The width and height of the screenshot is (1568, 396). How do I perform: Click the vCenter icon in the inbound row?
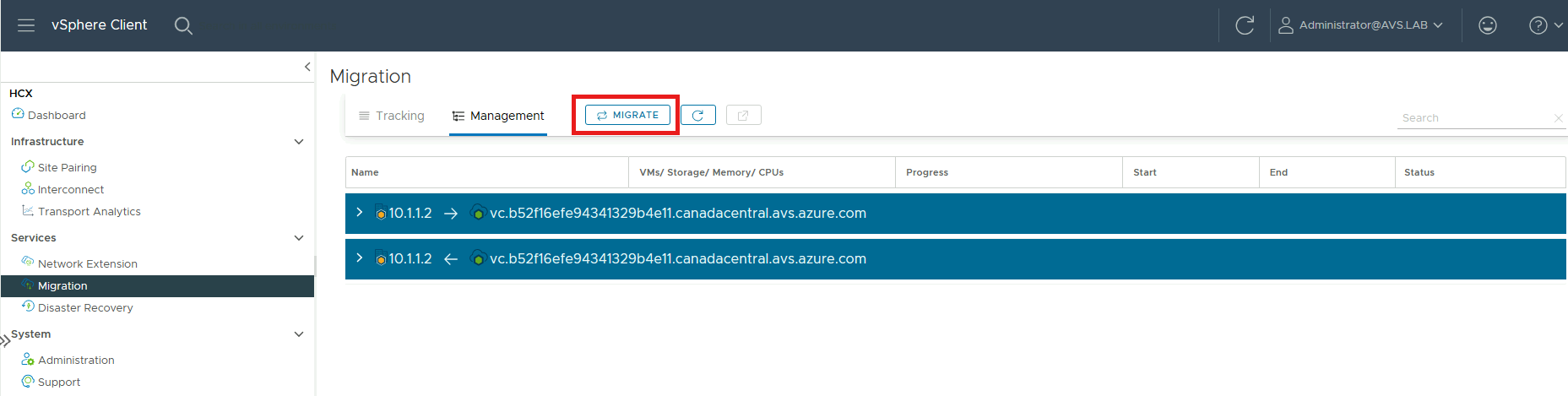coord(478,258)
